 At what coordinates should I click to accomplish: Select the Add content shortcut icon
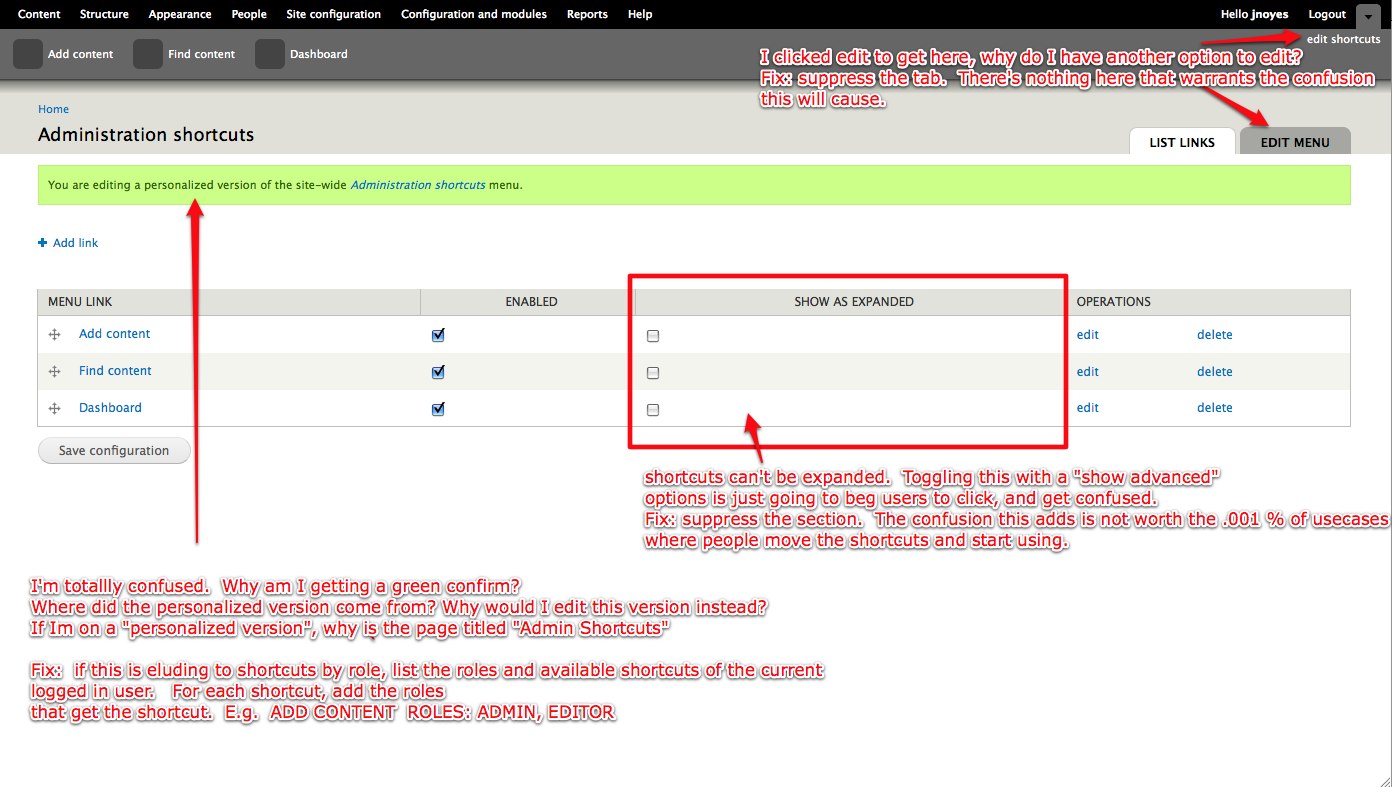click(x=27, y=55)
